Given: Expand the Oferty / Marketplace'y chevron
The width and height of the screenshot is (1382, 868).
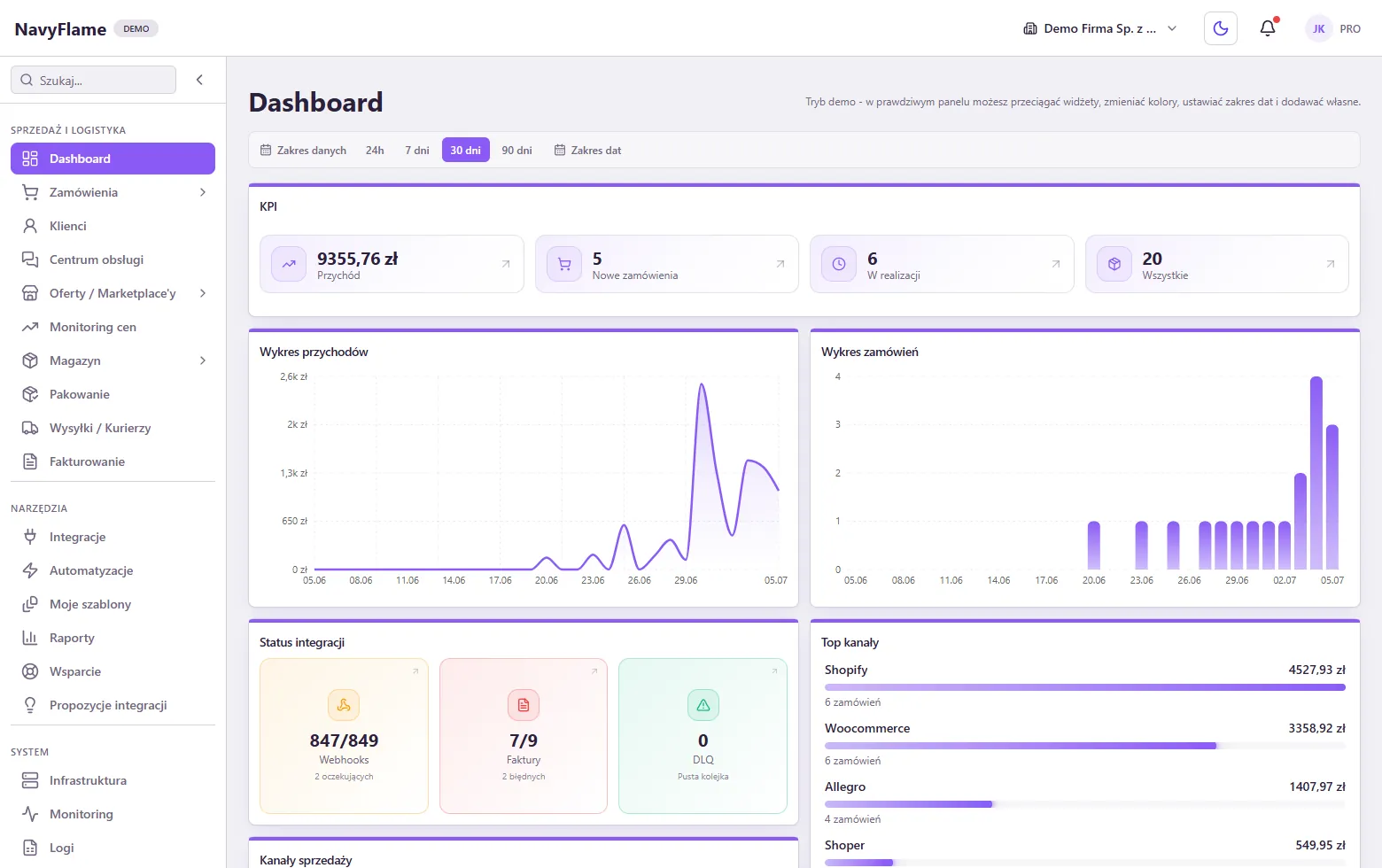Looking at the screenshot, I should point(203,293).
